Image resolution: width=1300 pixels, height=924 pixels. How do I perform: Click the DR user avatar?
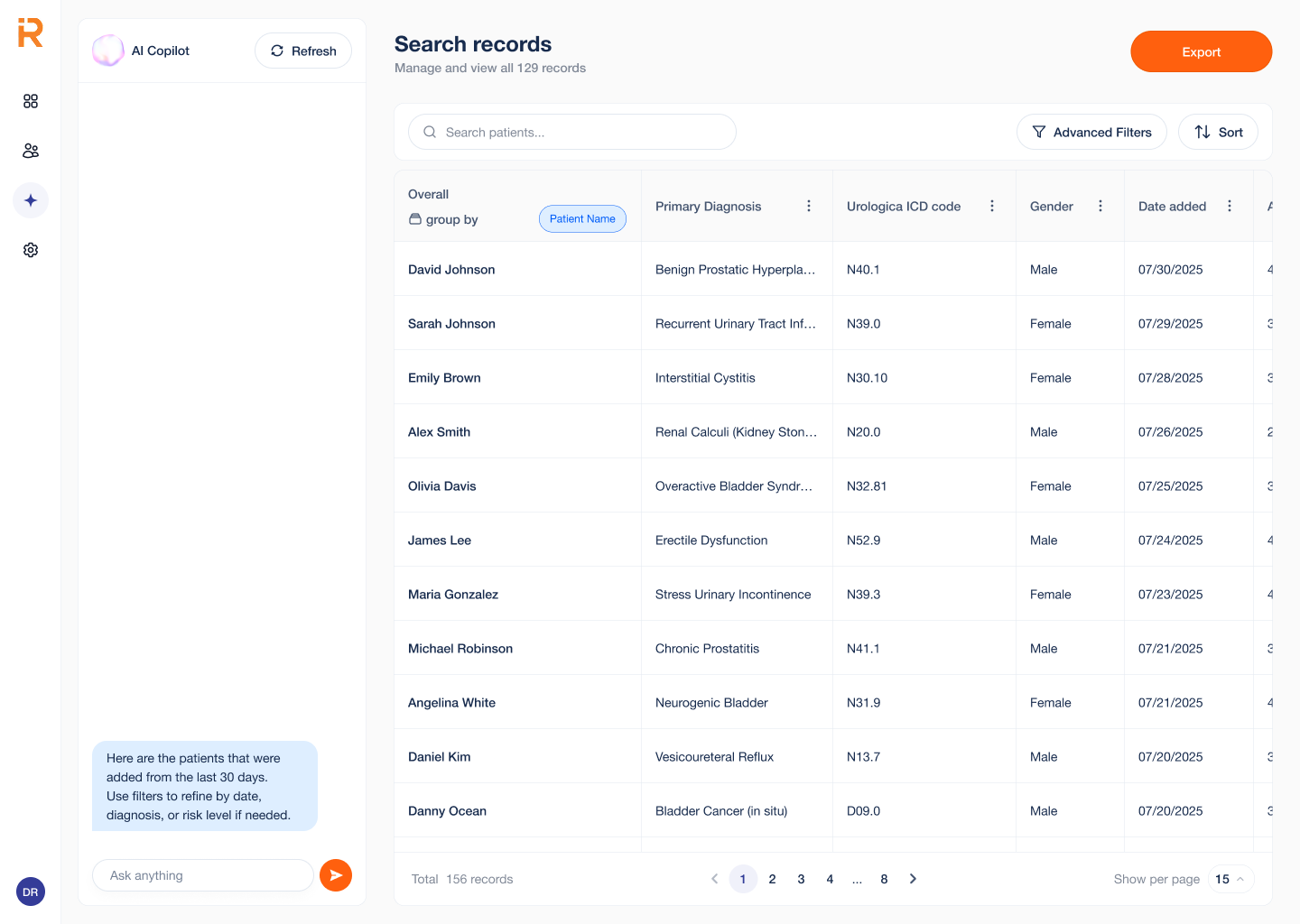[x=31, y=892]
